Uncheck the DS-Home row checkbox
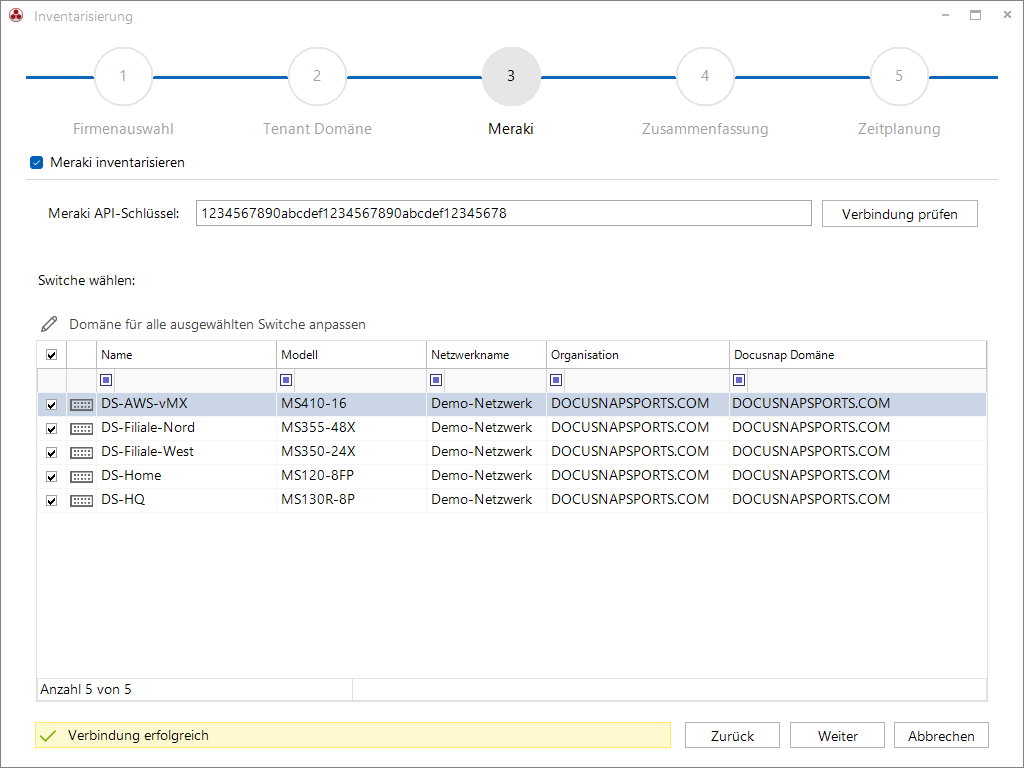Image resolution: width=1024 pixels, height=768 pixels. click(x=52, y=477)
